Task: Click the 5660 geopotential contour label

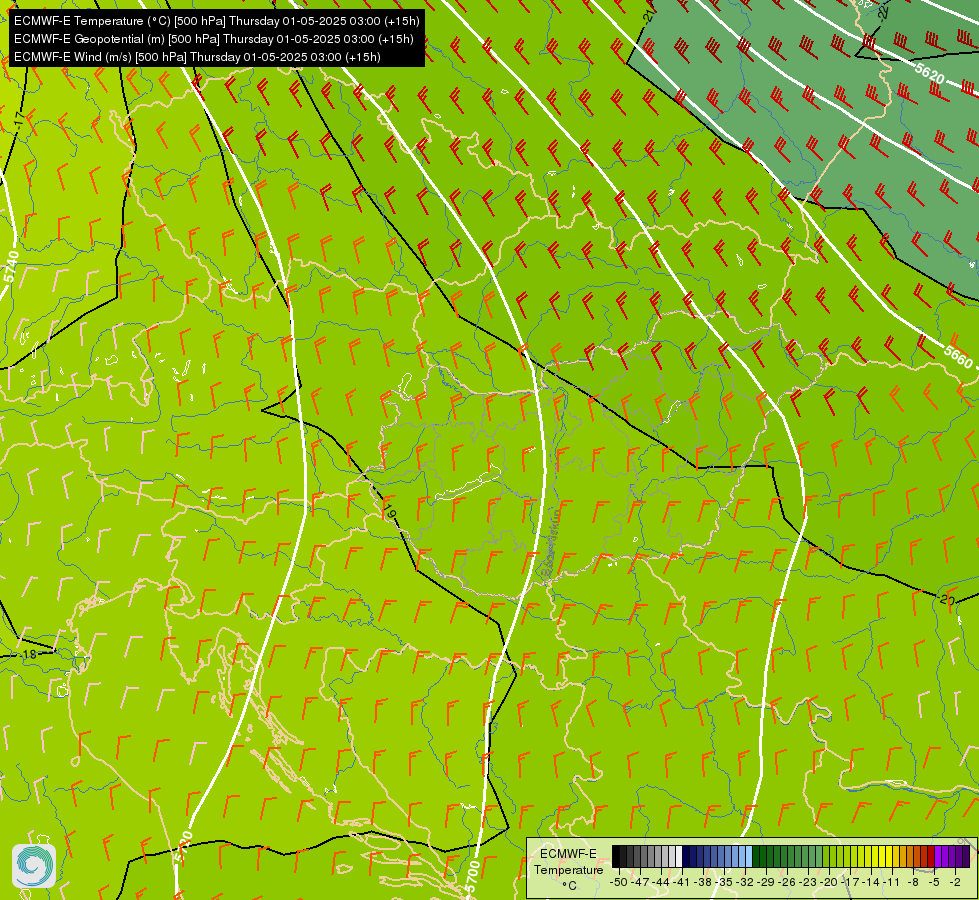Action: (958, 357)
